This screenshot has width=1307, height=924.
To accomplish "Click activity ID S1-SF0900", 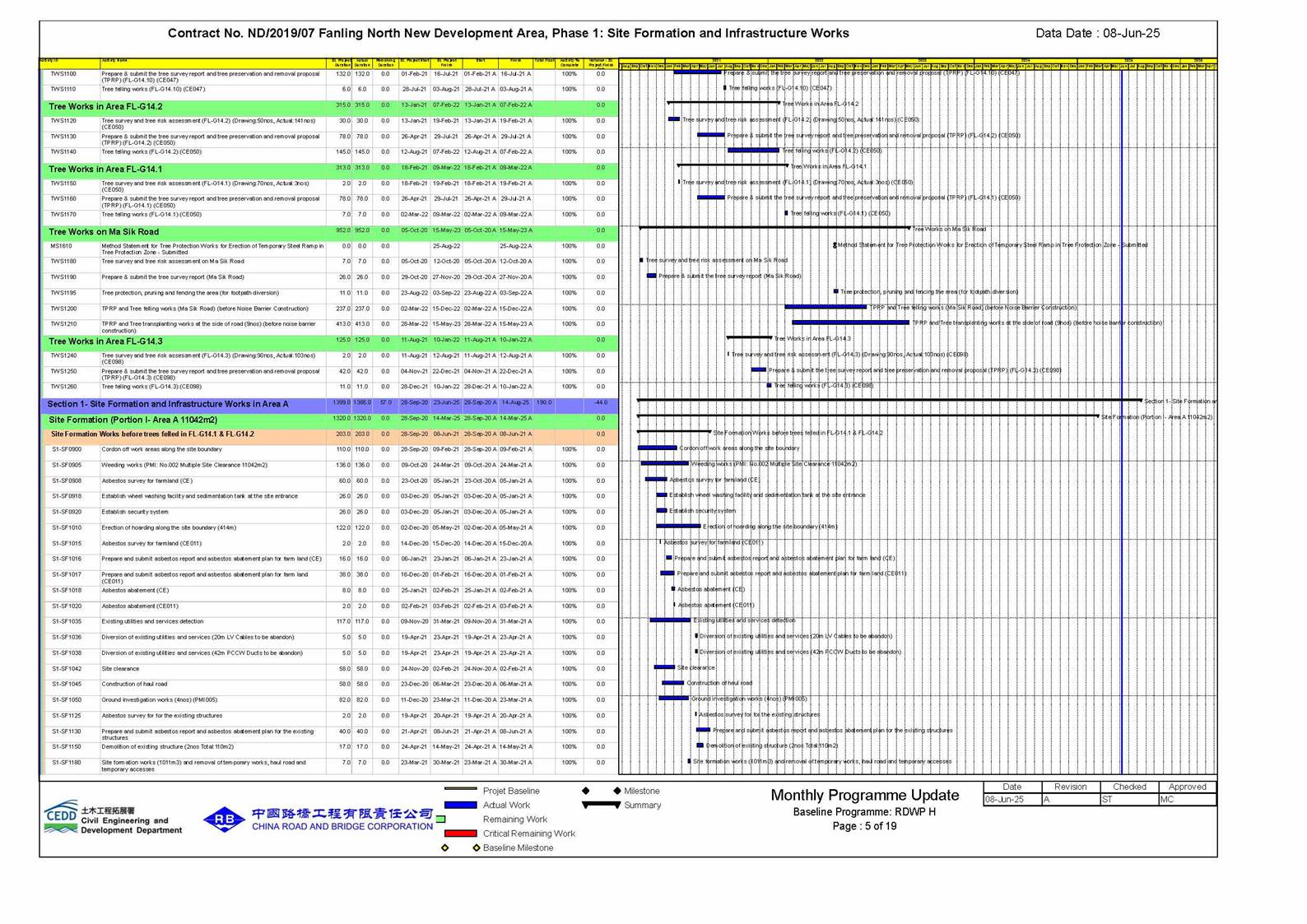I will click(67, 449).
